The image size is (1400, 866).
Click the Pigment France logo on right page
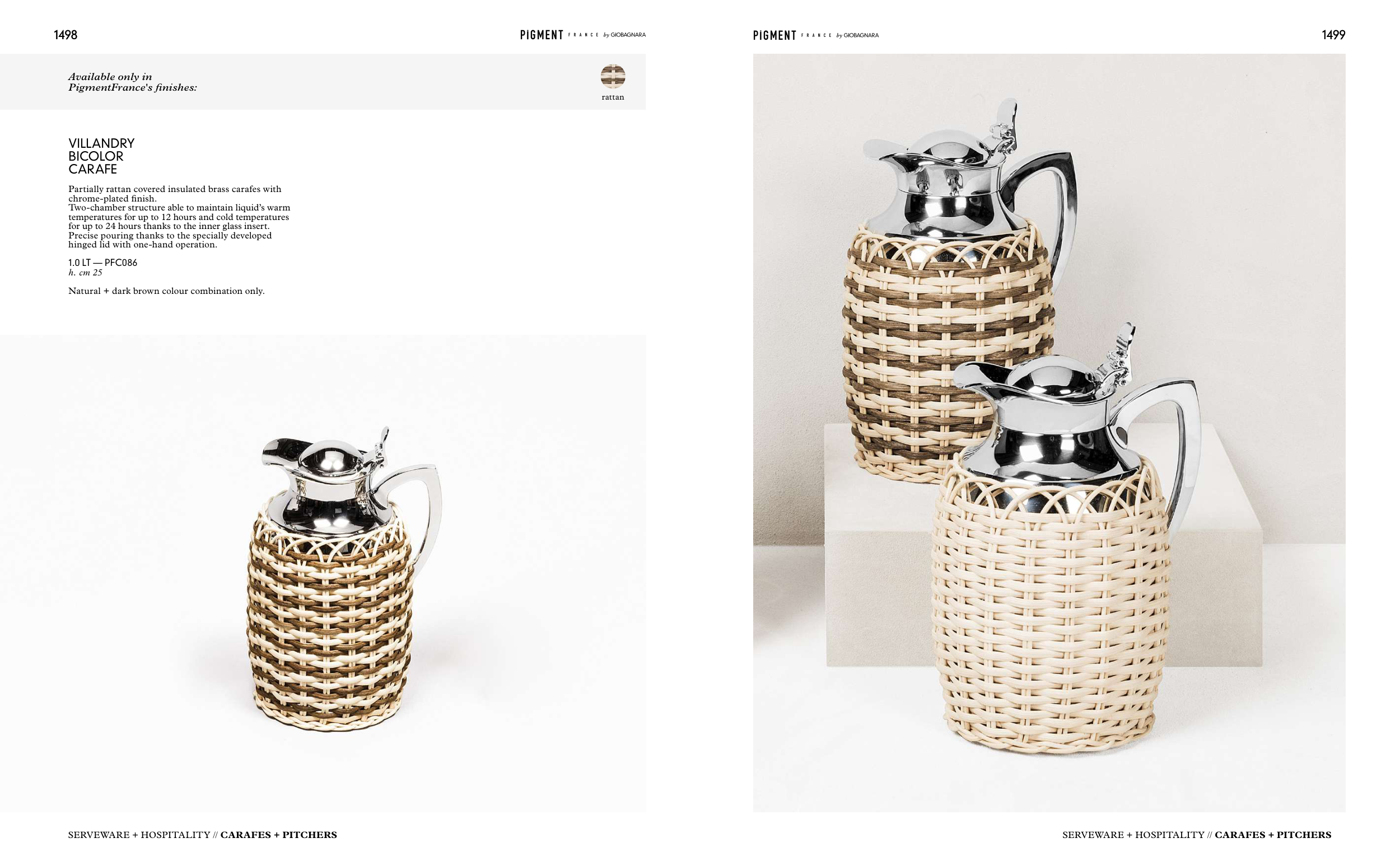[816, 35]
